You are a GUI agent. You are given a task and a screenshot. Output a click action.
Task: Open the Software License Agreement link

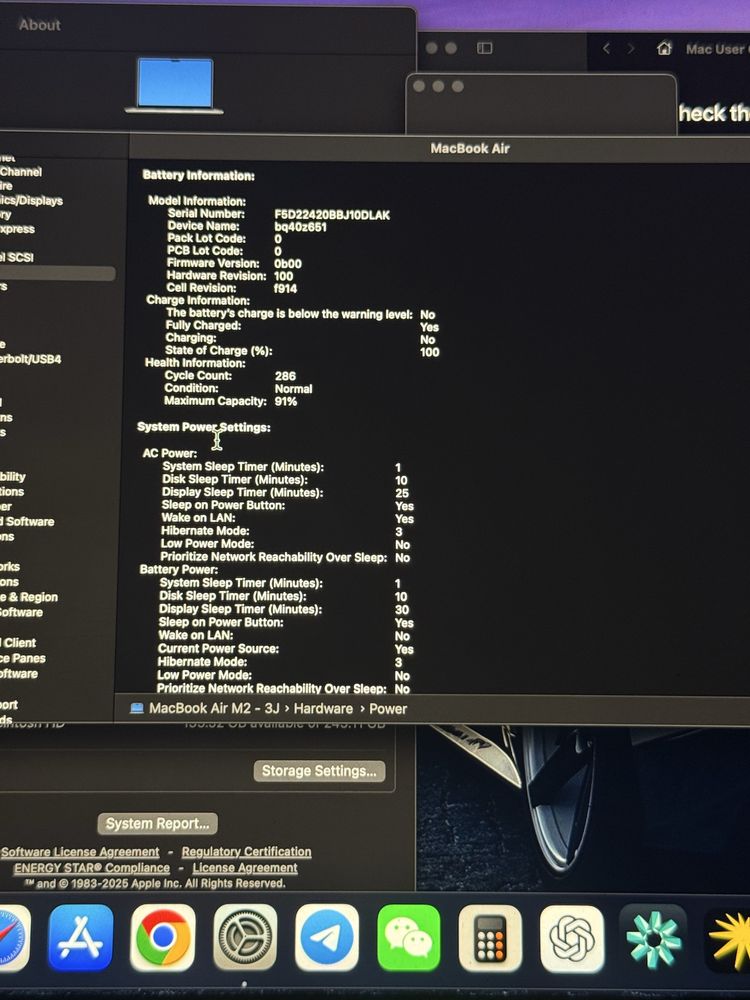pyautogui.click(x=80, y=852)
